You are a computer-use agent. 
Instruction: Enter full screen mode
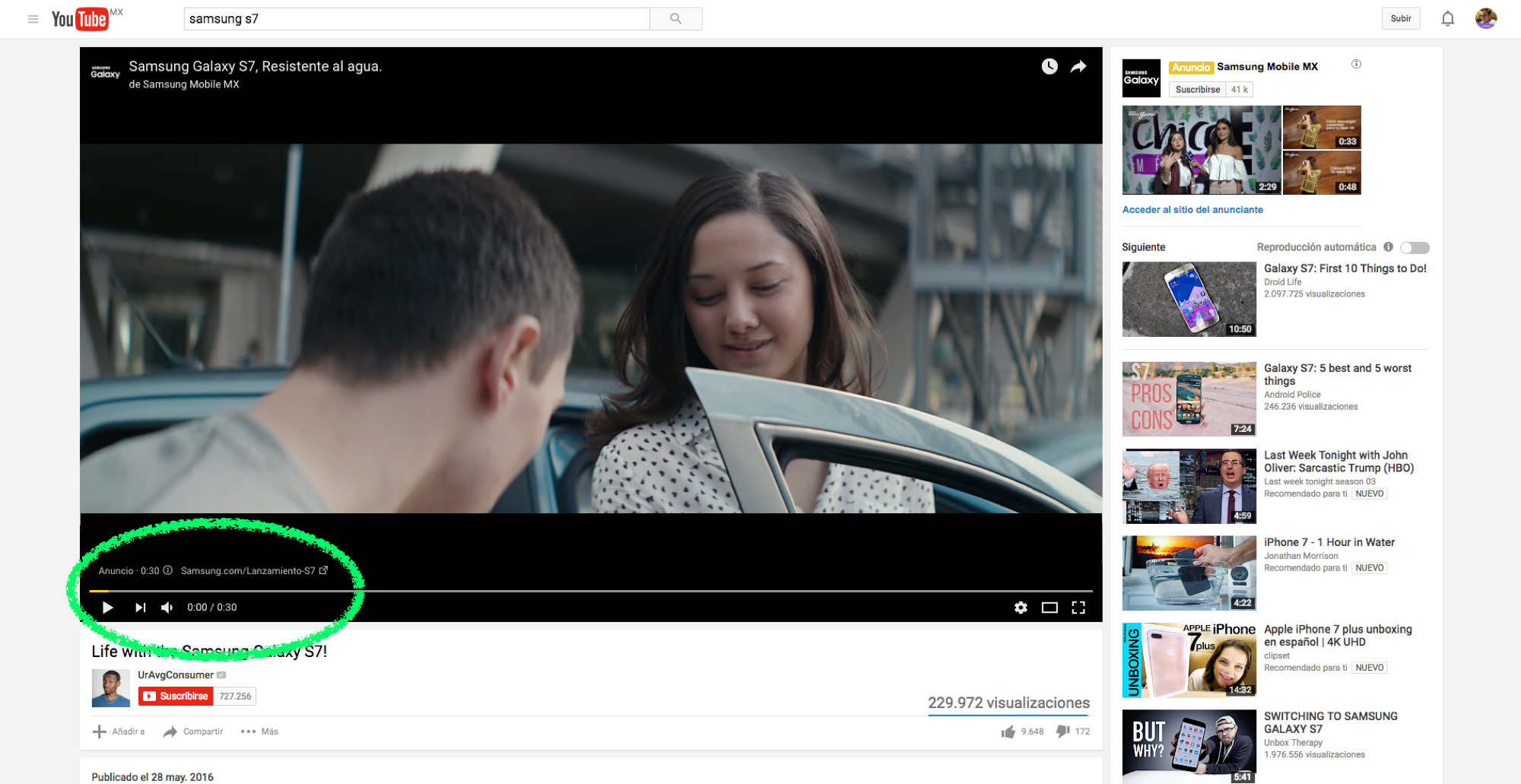pos(1078,607)
